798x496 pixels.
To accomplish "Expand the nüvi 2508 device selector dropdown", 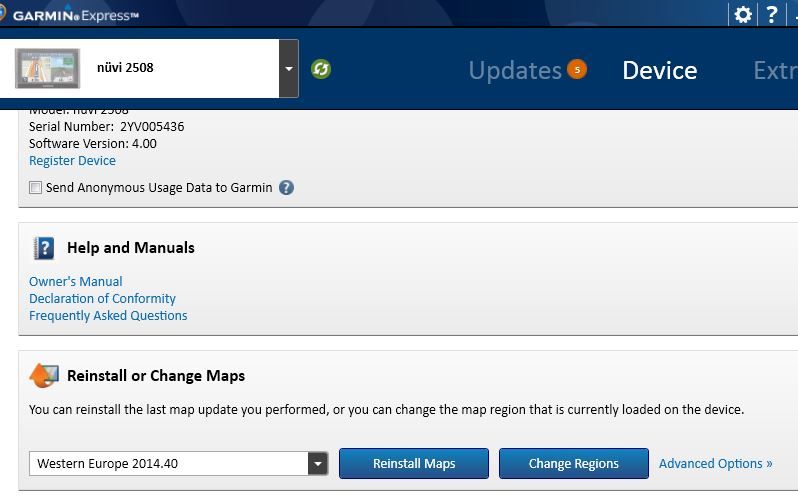I will point(289,68).
